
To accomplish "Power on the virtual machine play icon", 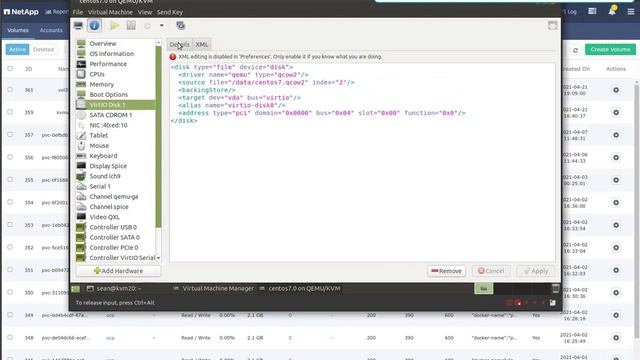I will (x=115, y=26).
